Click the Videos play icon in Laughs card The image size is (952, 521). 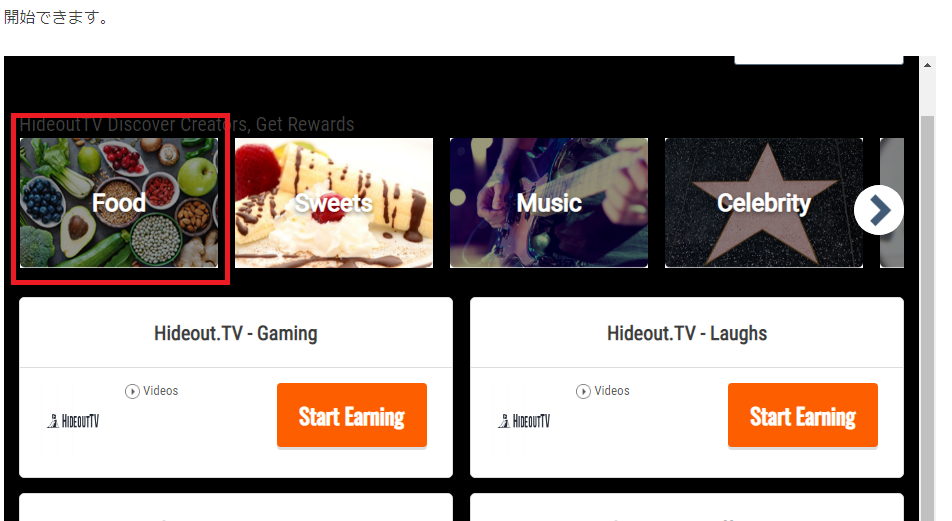pyautogui.click(x=583, y=392)
